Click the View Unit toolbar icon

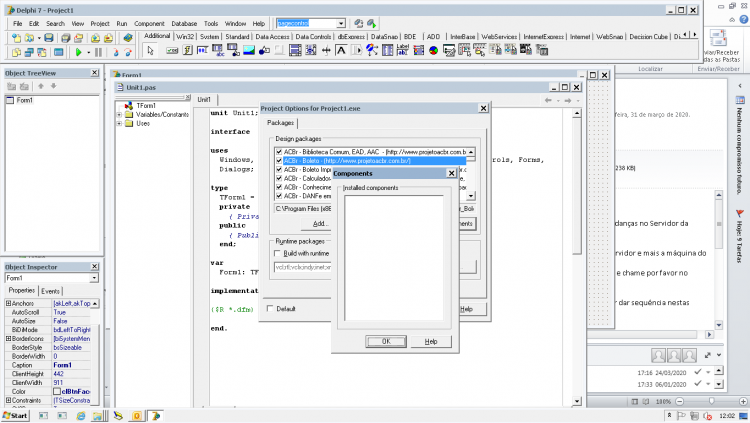pos(16,52)
